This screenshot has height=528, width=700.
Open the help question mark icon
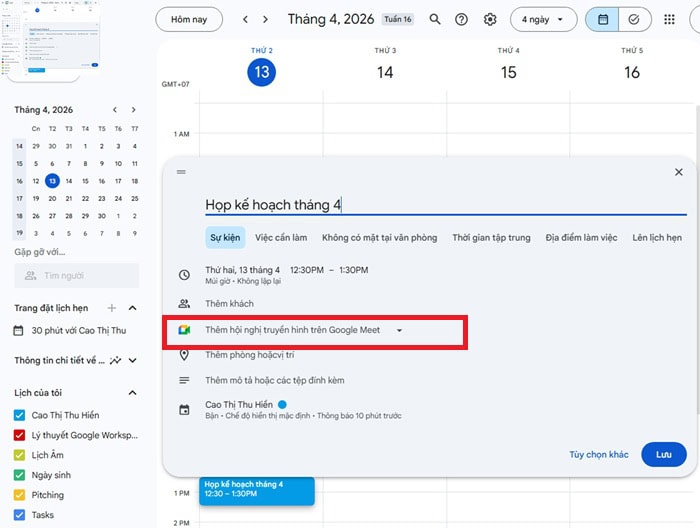(x=462, y=19)
